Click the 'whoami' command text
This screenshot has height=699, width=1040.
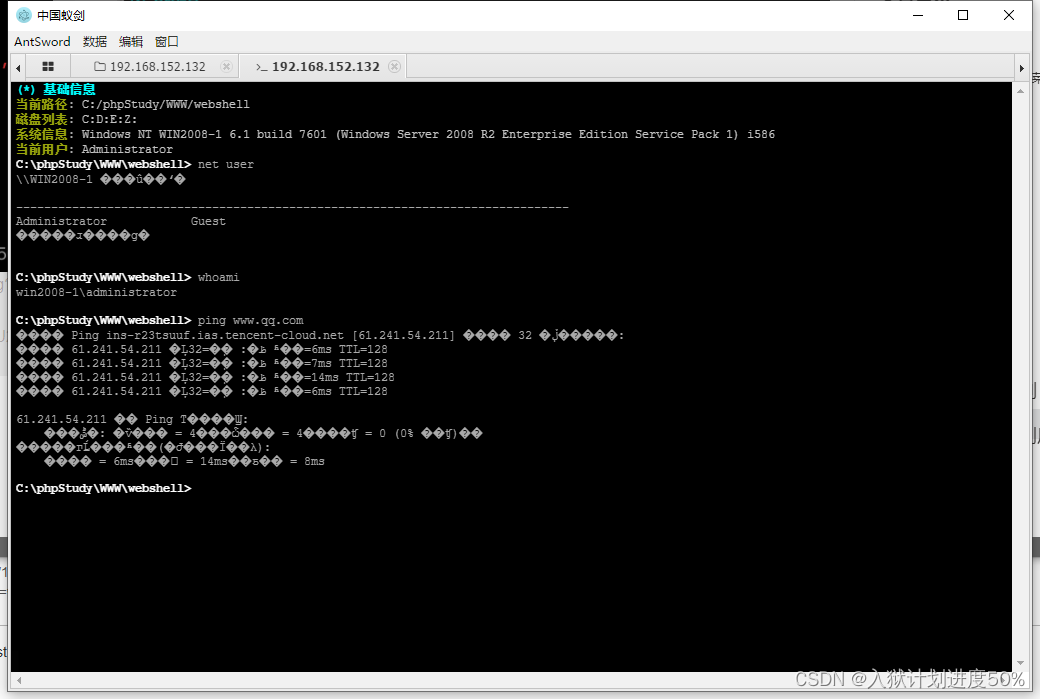point(218,277)
